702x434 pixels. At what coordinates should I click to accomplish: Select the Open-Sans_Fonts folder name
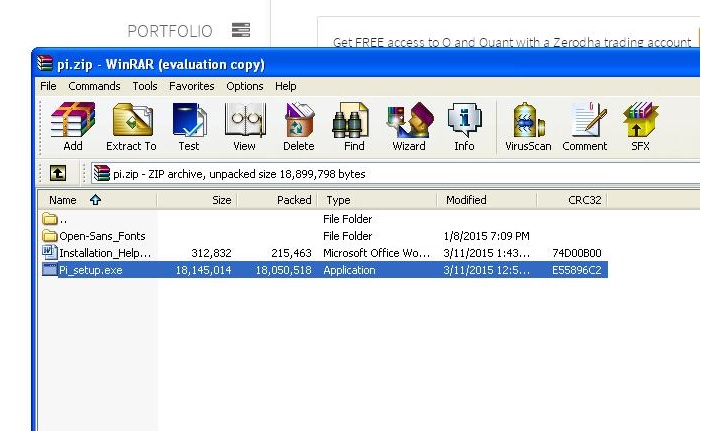coord(102,236)
